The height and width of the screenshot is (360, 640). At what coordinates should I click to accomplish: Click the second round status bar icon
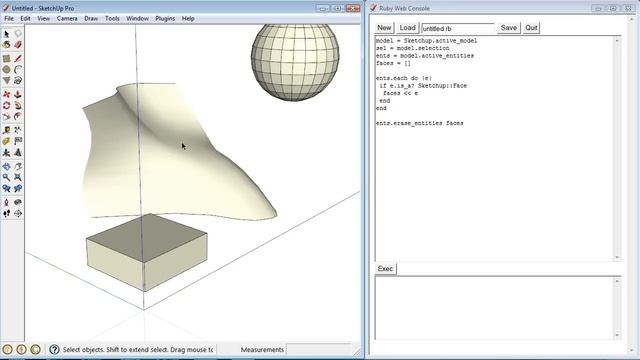point(21,349)
